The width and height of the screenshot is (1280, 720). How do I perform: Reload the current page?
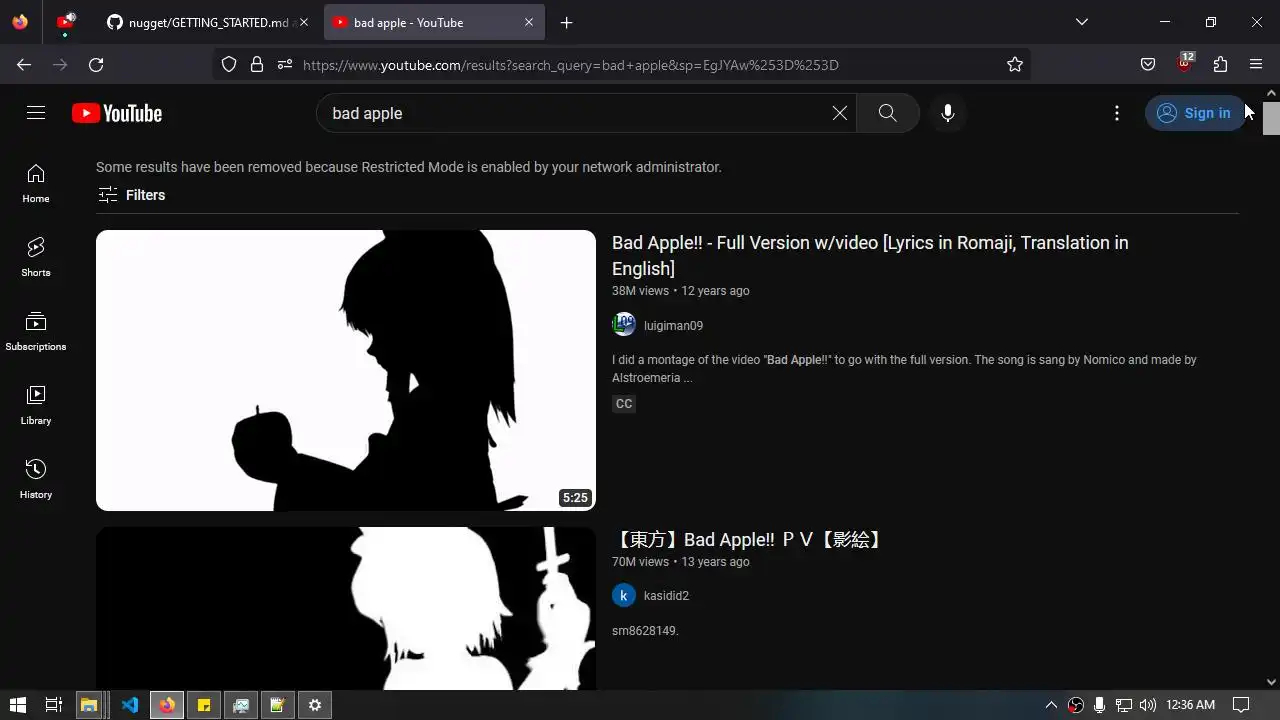coord(96,64)
